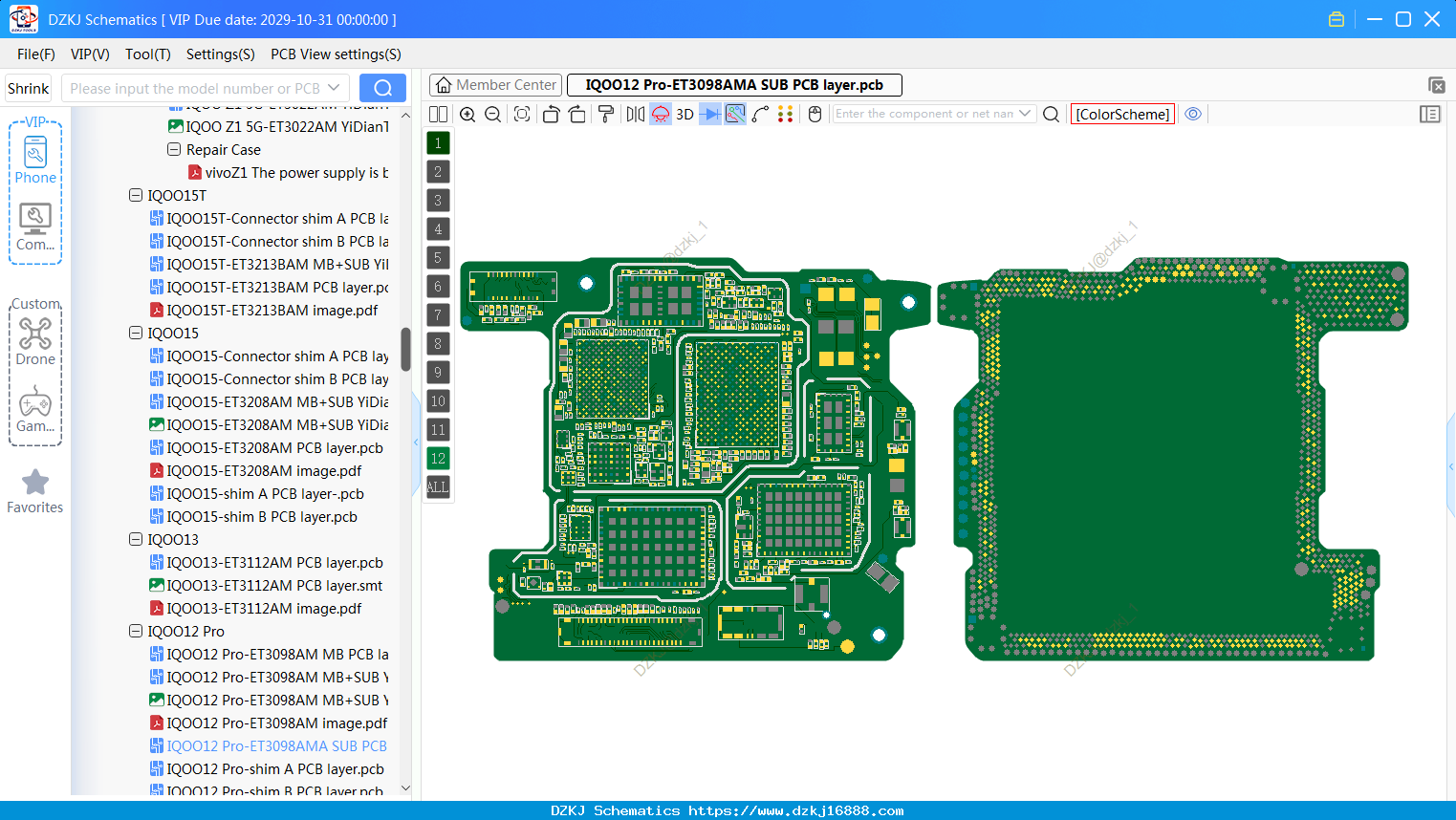Open the Tool(T) menu
The image size is (1456, 820).
click(x=148, y=54)
